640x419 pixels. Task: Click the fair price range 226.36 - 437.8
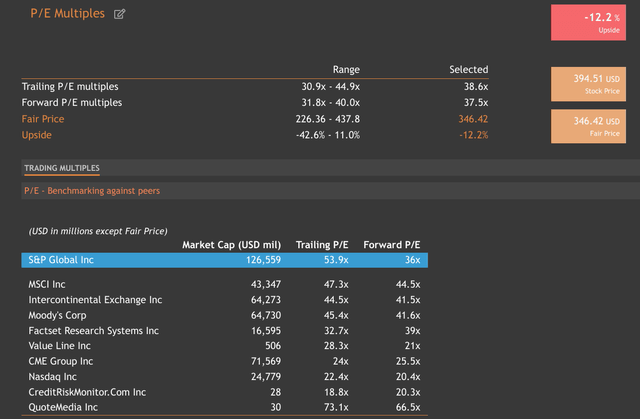click(328, 119)
